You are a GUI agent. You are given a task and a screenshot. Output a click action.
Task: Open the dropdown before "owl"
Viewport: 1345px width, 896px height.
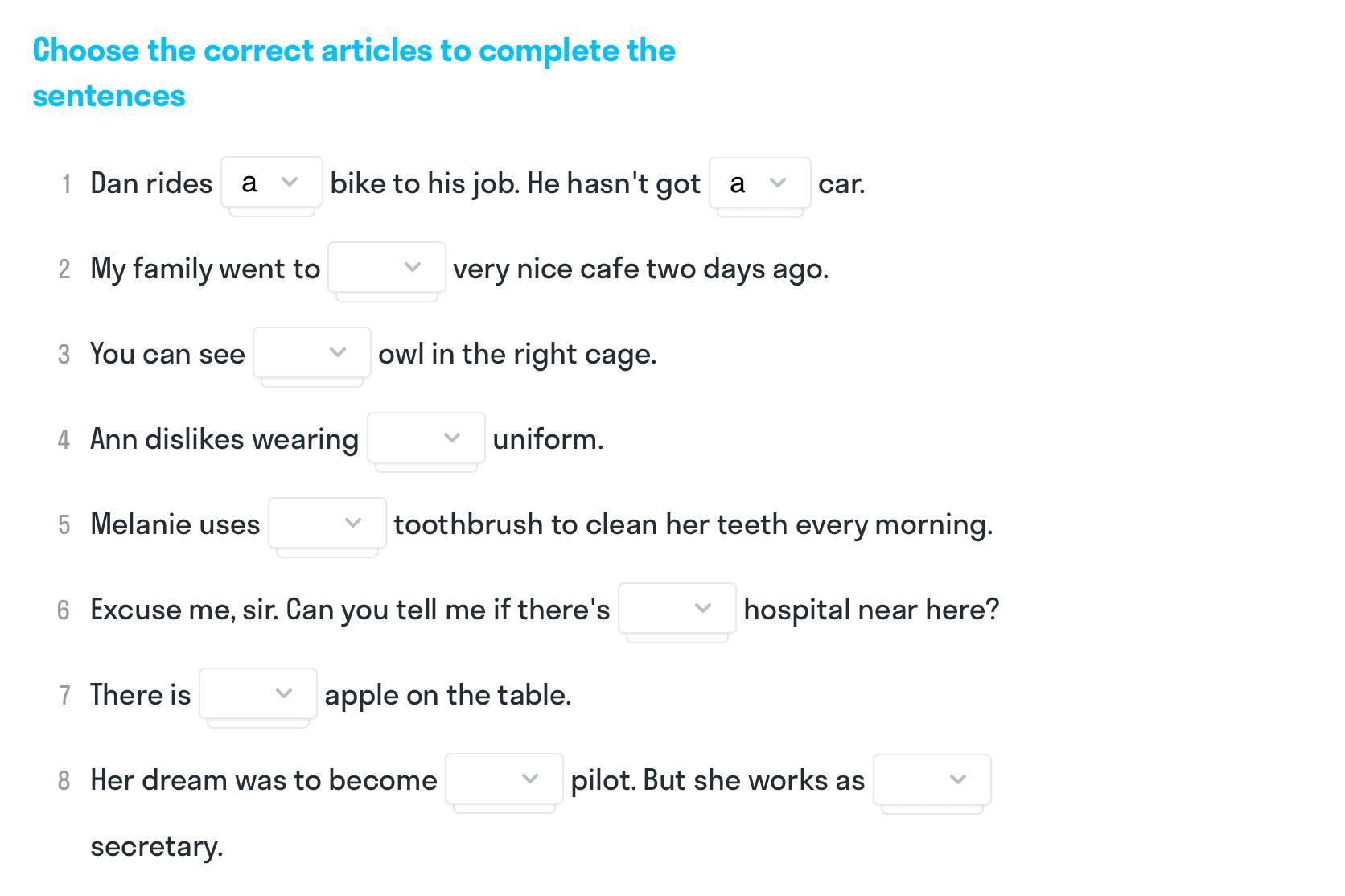pos(312,352)
